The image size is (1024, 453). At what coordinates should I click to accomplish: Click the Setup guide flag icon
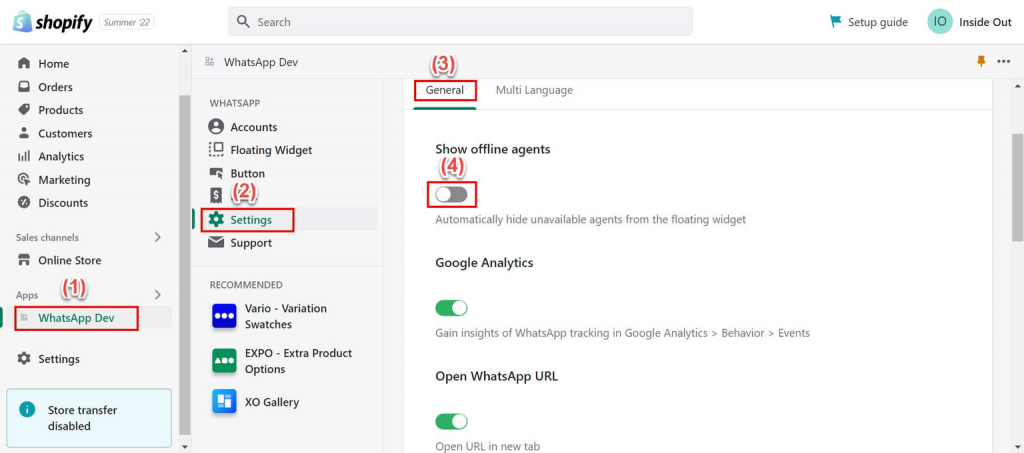pyautogui.click(x=836, y=22)
